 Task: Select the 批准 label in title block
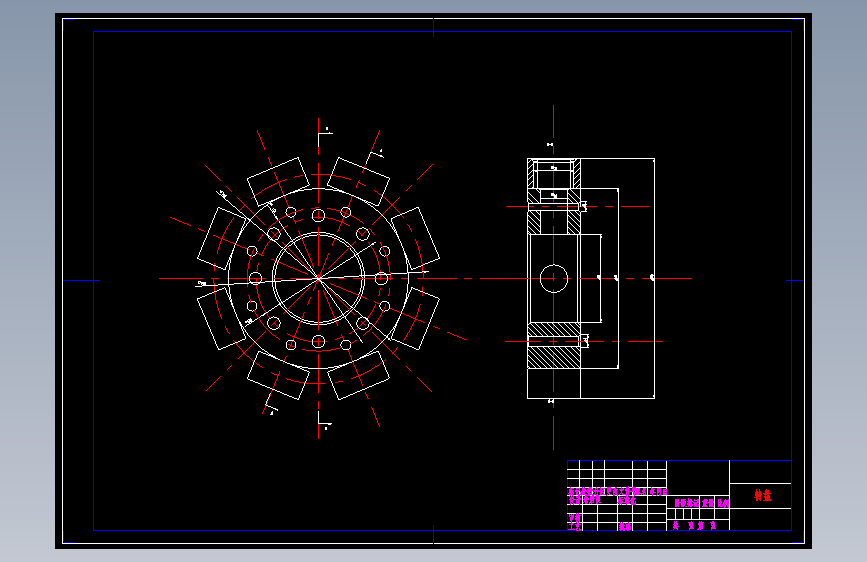coord(625,527)
